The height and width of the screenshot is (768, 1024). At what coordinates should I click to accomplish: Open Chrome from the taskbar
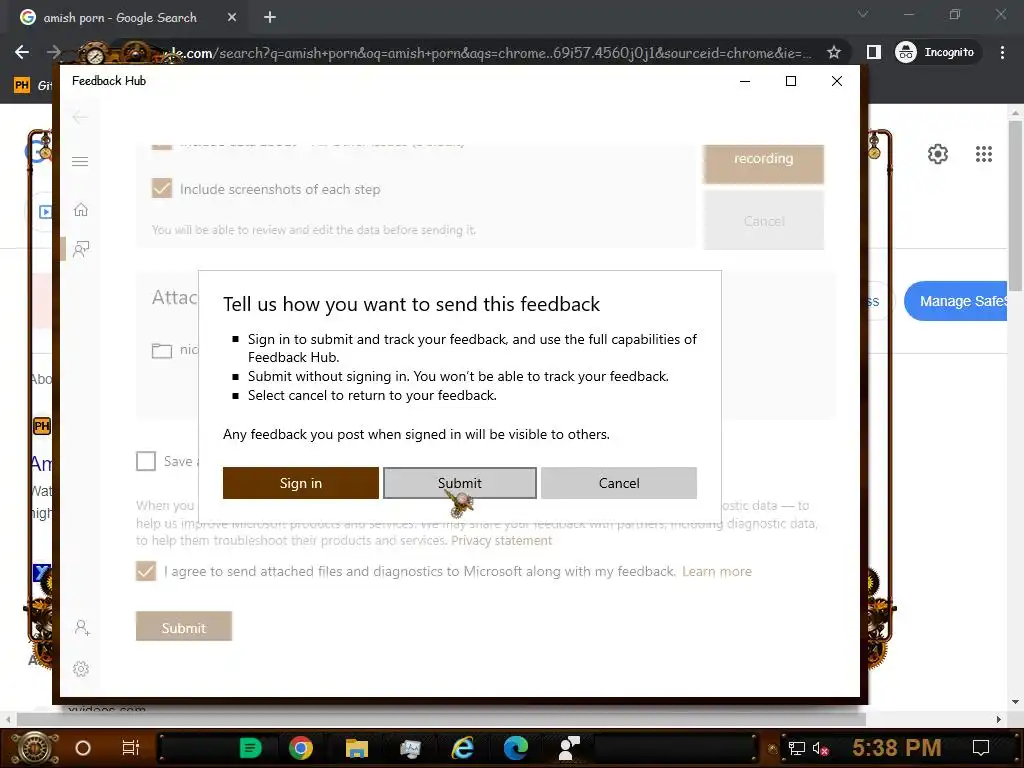tap(301, 748)
